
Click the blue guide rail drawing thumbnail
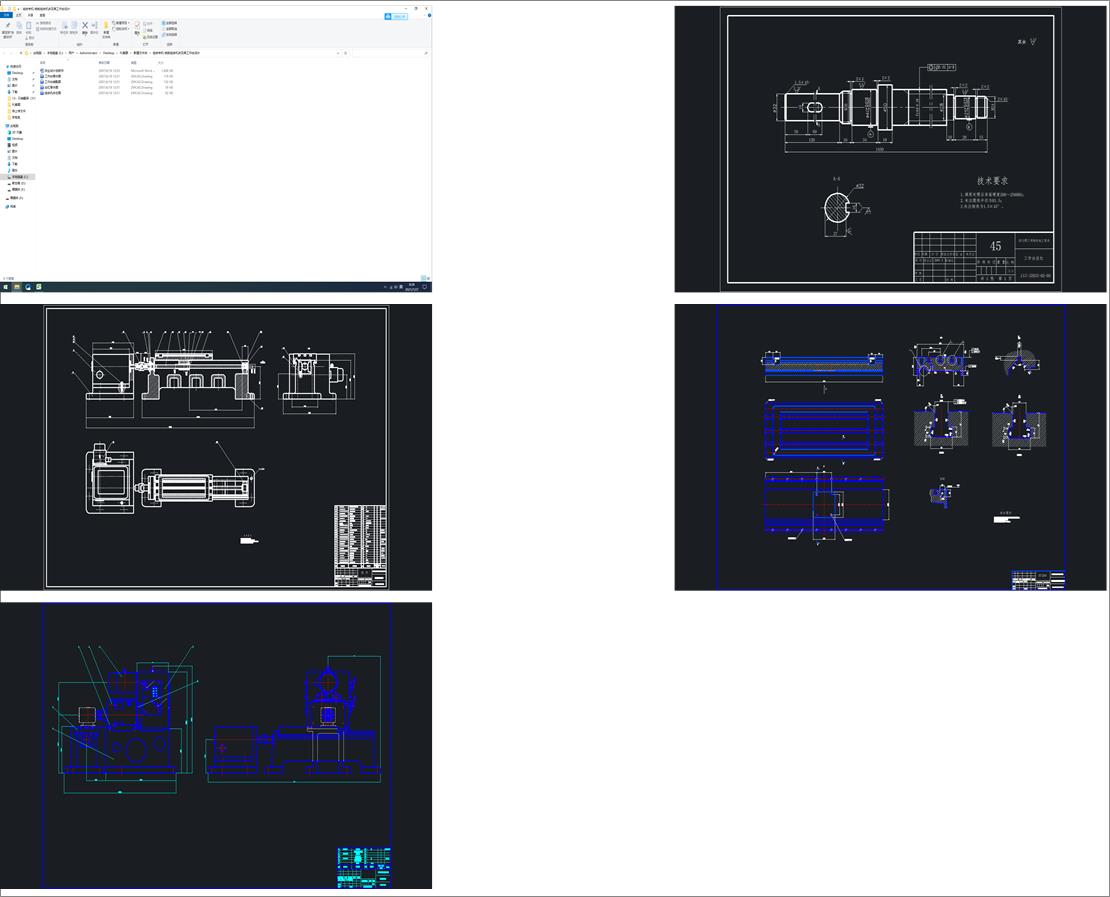pyautogui.click(x=890, y=447)
